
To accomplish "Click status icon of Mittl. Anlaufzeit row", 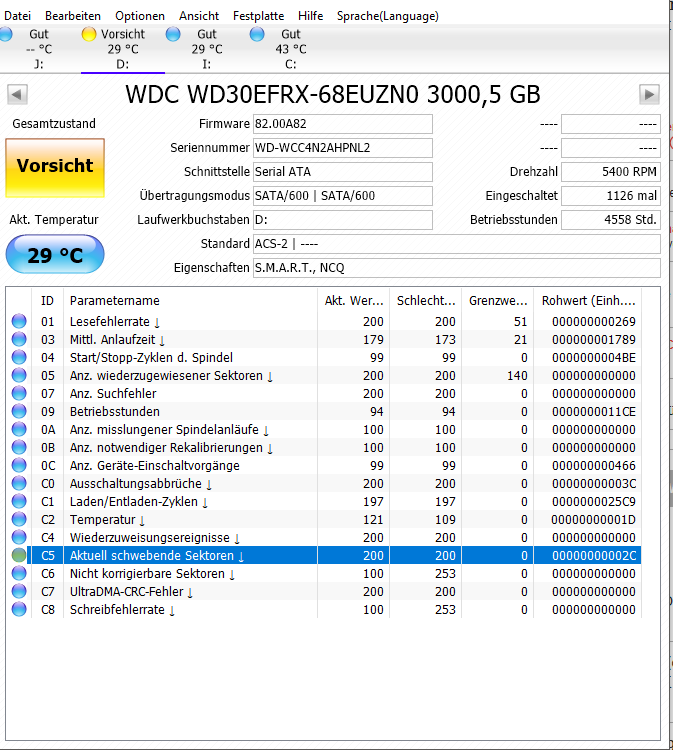I will tap(19, 339).
